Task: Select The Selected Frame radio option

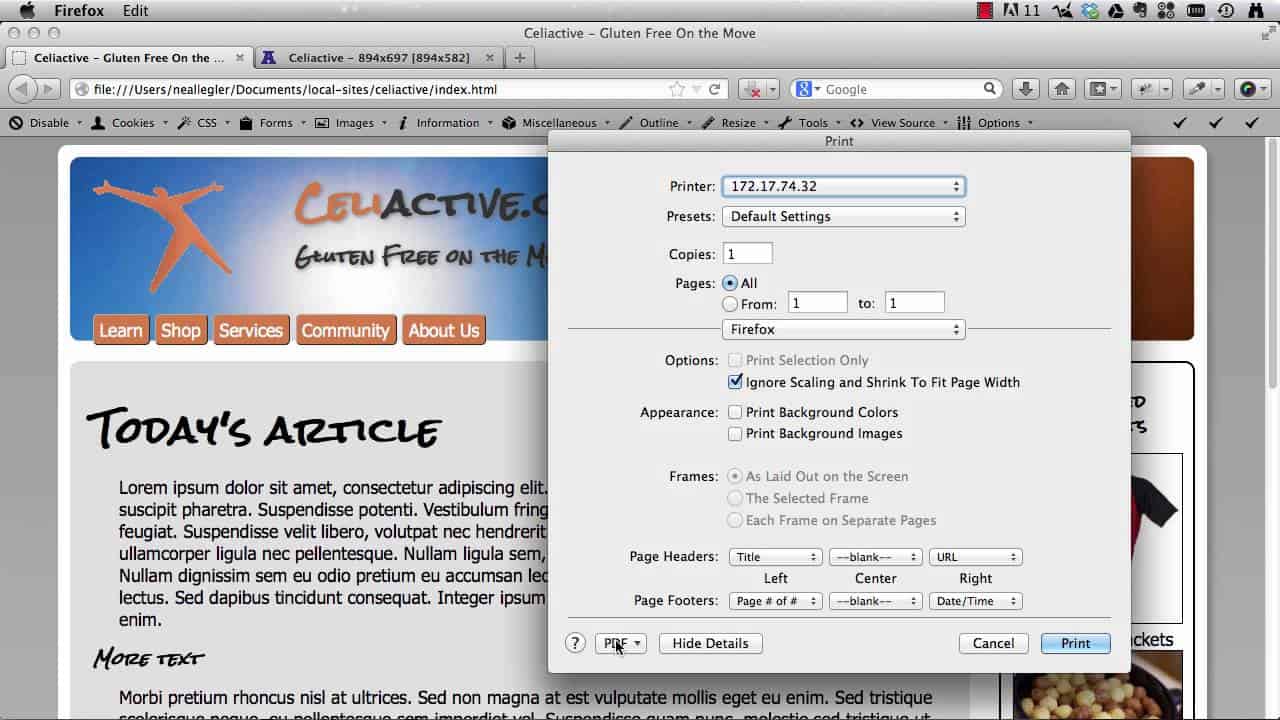Action: tap(735, 498)
